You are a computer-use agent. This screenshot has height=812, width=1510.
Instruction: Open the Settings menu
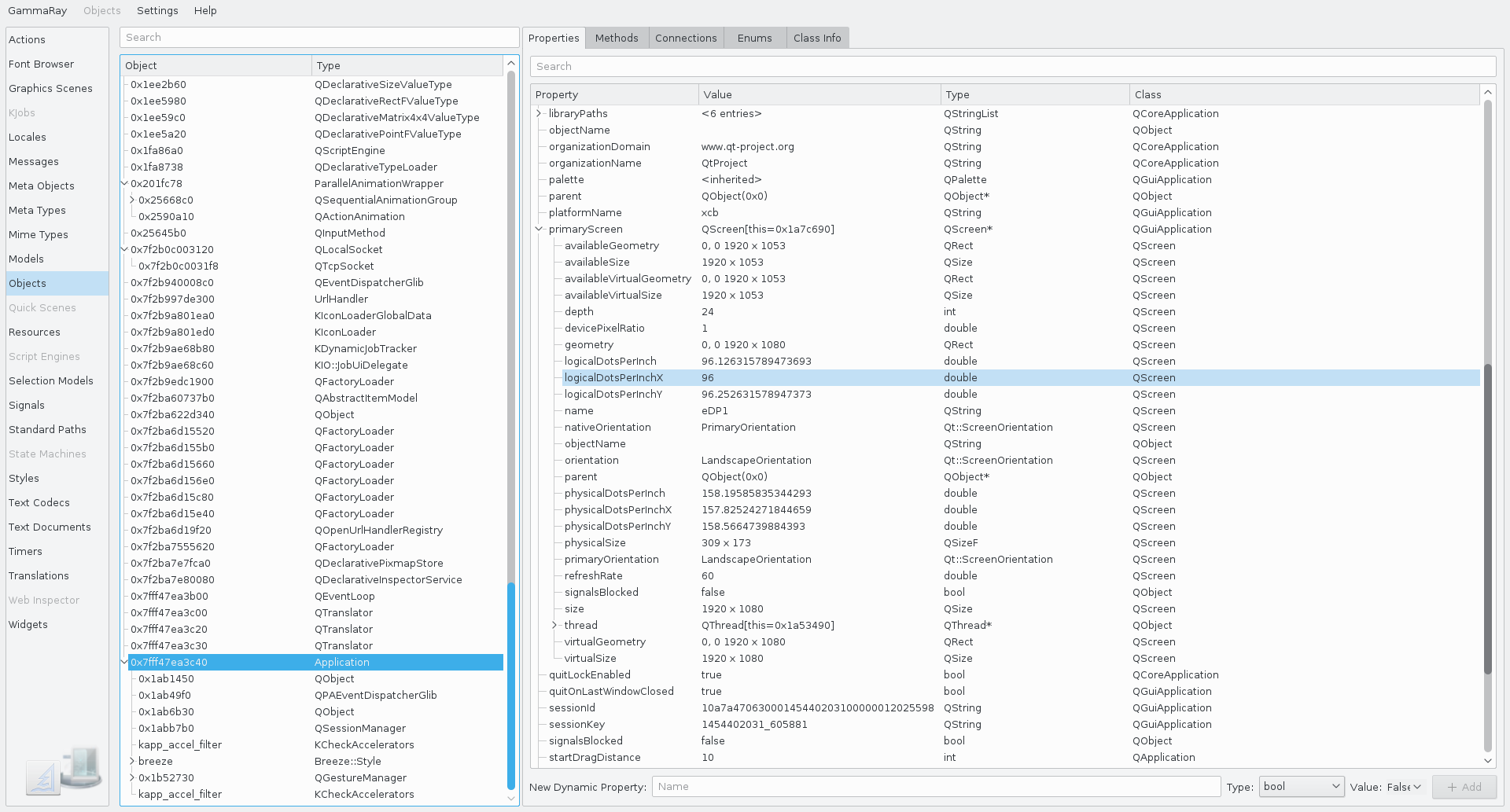point(157,10)
